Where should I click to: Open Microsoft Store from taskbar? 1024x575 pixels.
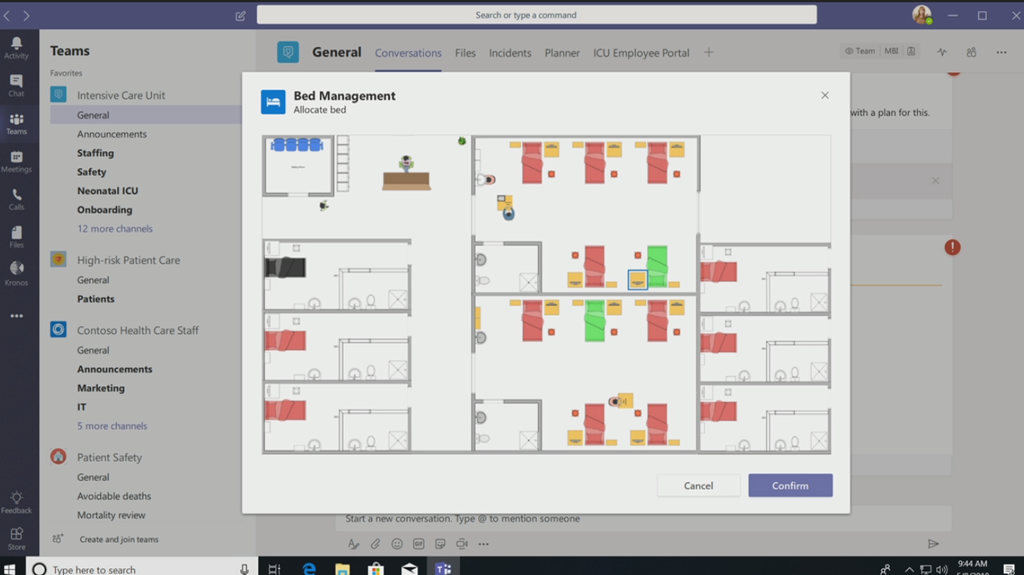(x=376, y=568)
